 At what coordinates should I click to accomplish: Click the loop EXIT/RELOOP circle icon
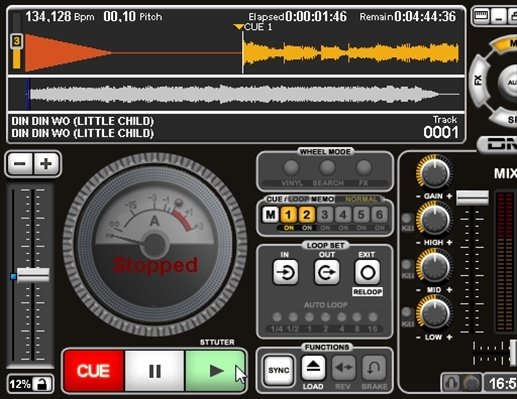(x=367, y=273)
